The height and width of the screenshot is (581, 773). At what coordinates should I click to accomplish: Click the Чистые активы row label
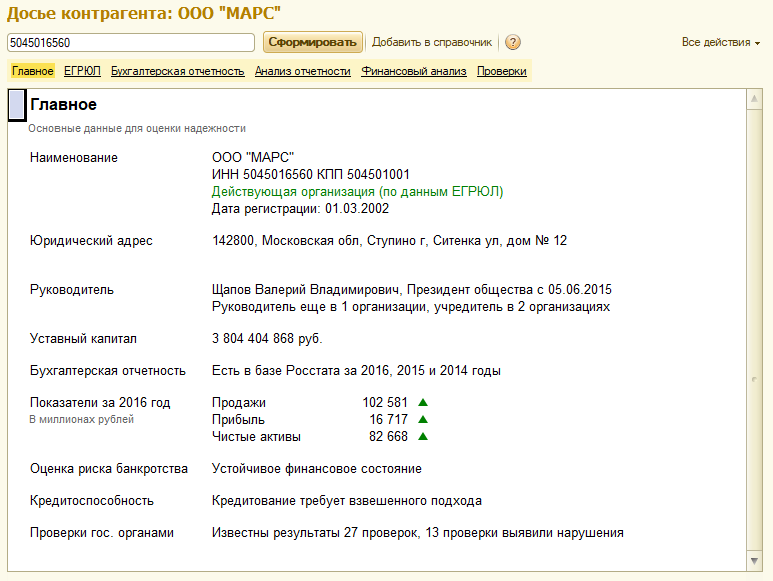(256, 437)
